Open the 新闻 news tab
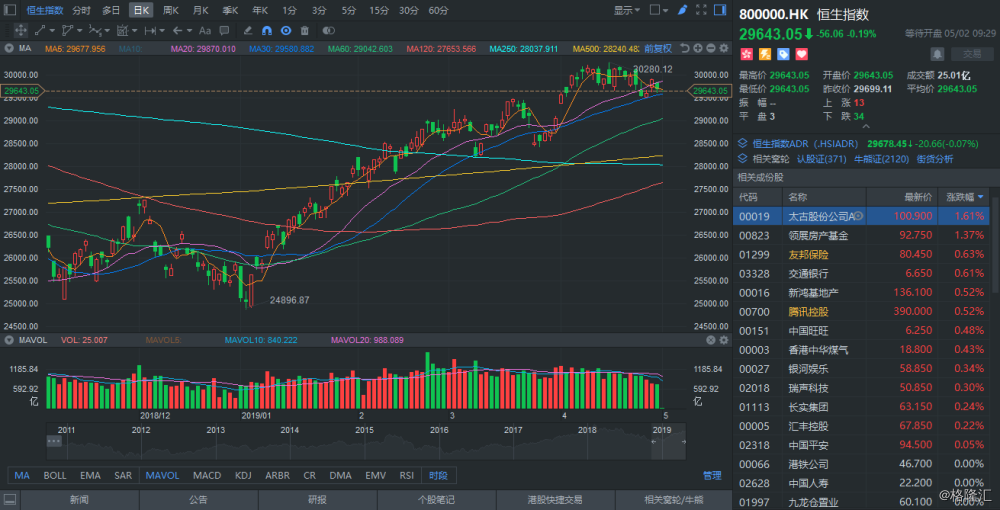The image size is (1000, 510). [80, 500]
